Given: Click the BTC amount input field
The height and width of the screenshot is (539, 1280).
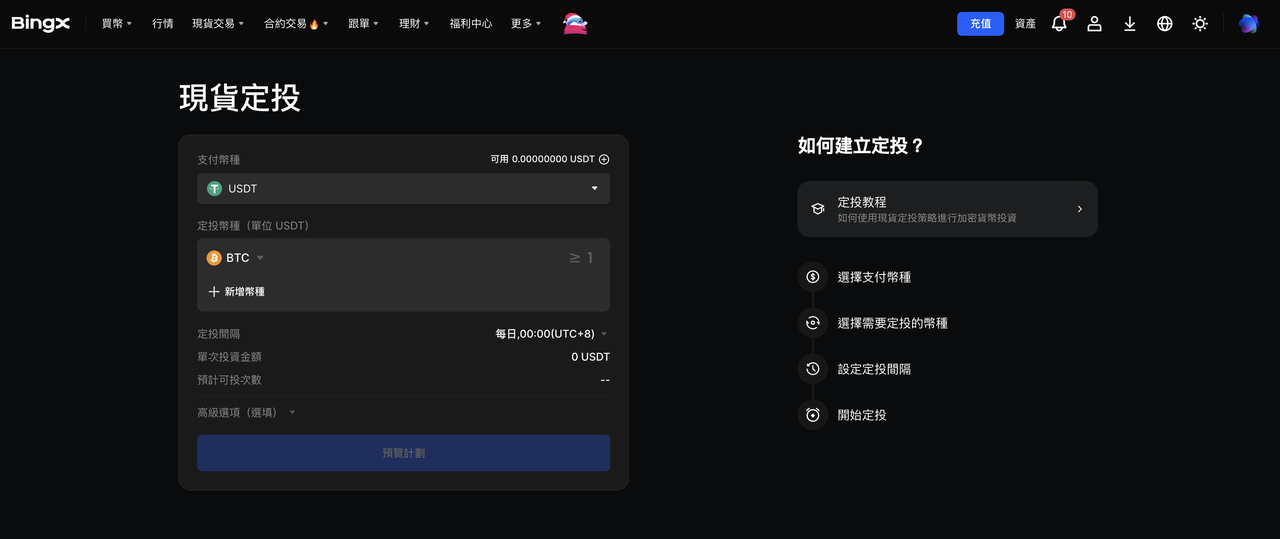Looking at the screenshot, I should 480,258.
